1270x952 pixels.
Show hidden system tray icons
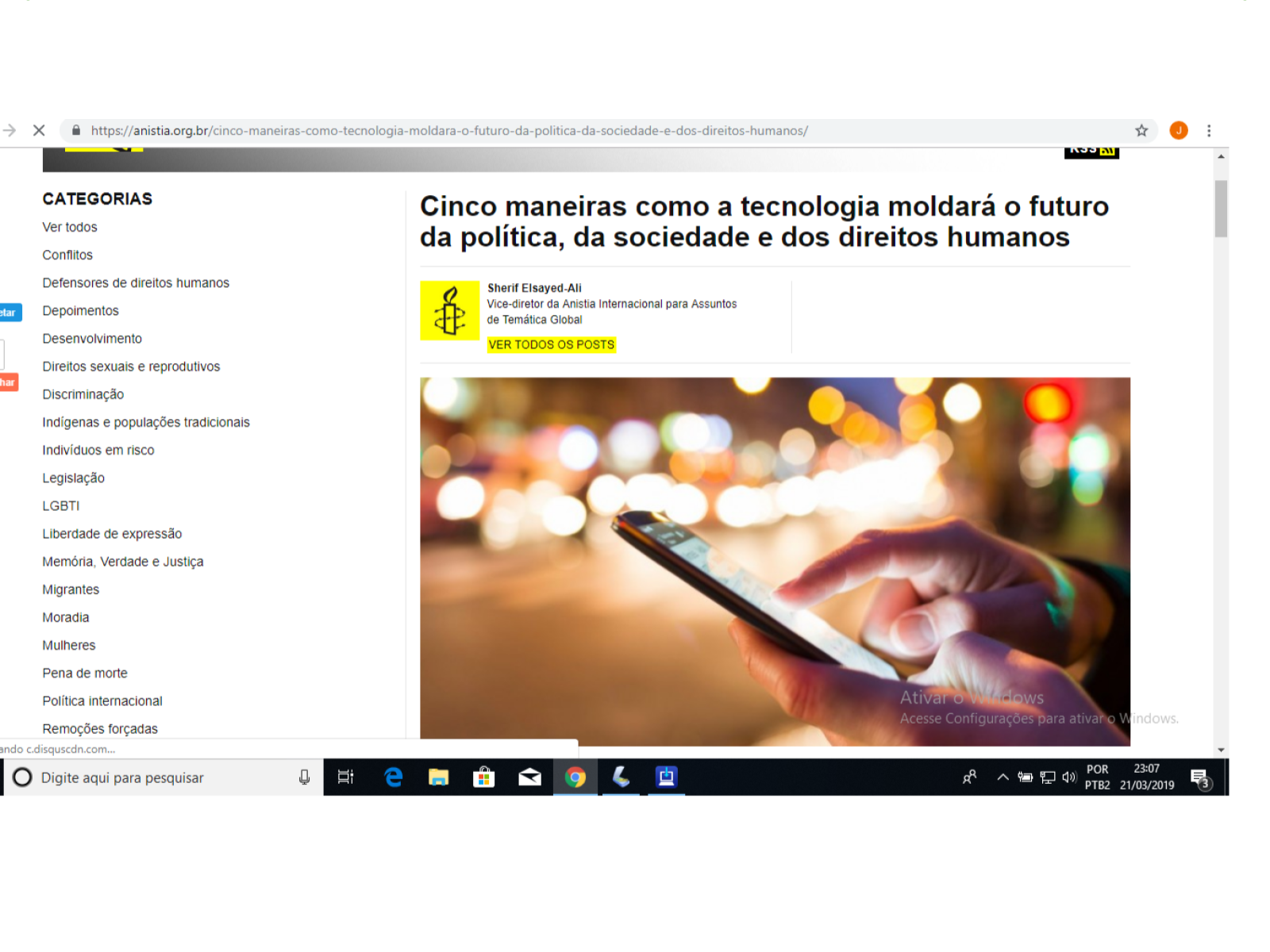point(1003,777)
